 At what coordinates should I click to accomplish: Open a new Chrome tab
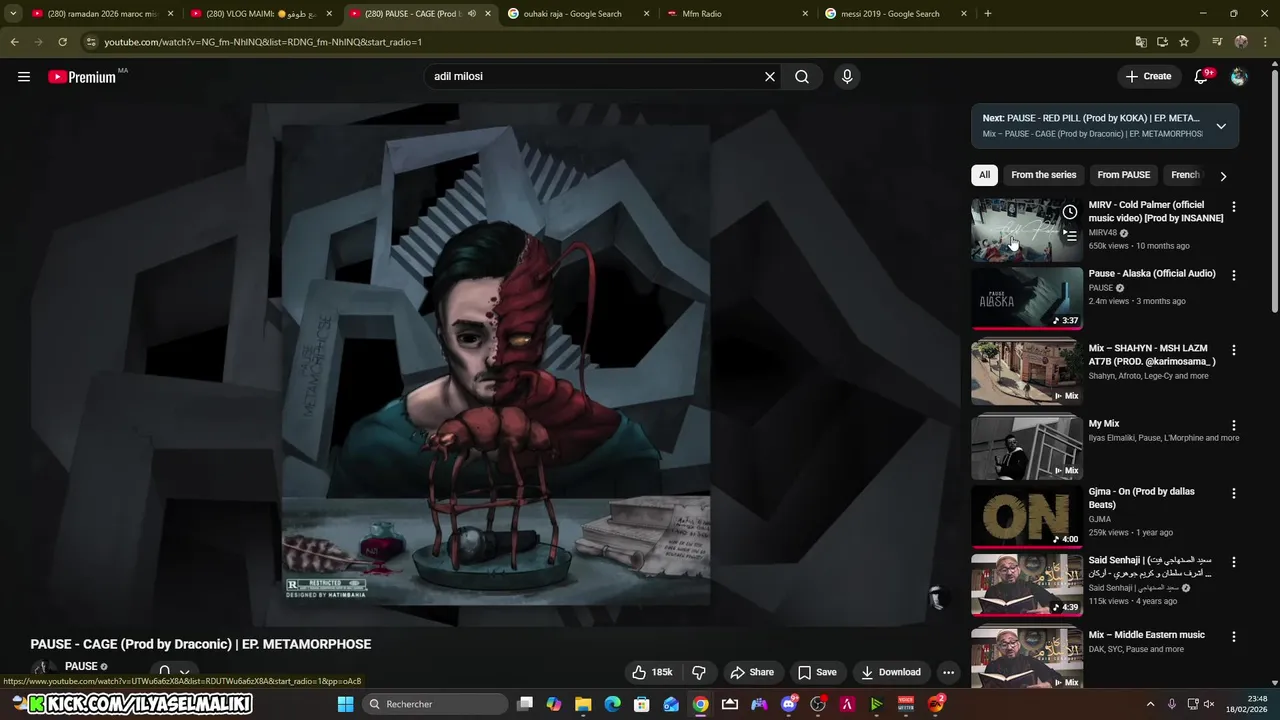(988, 14)
